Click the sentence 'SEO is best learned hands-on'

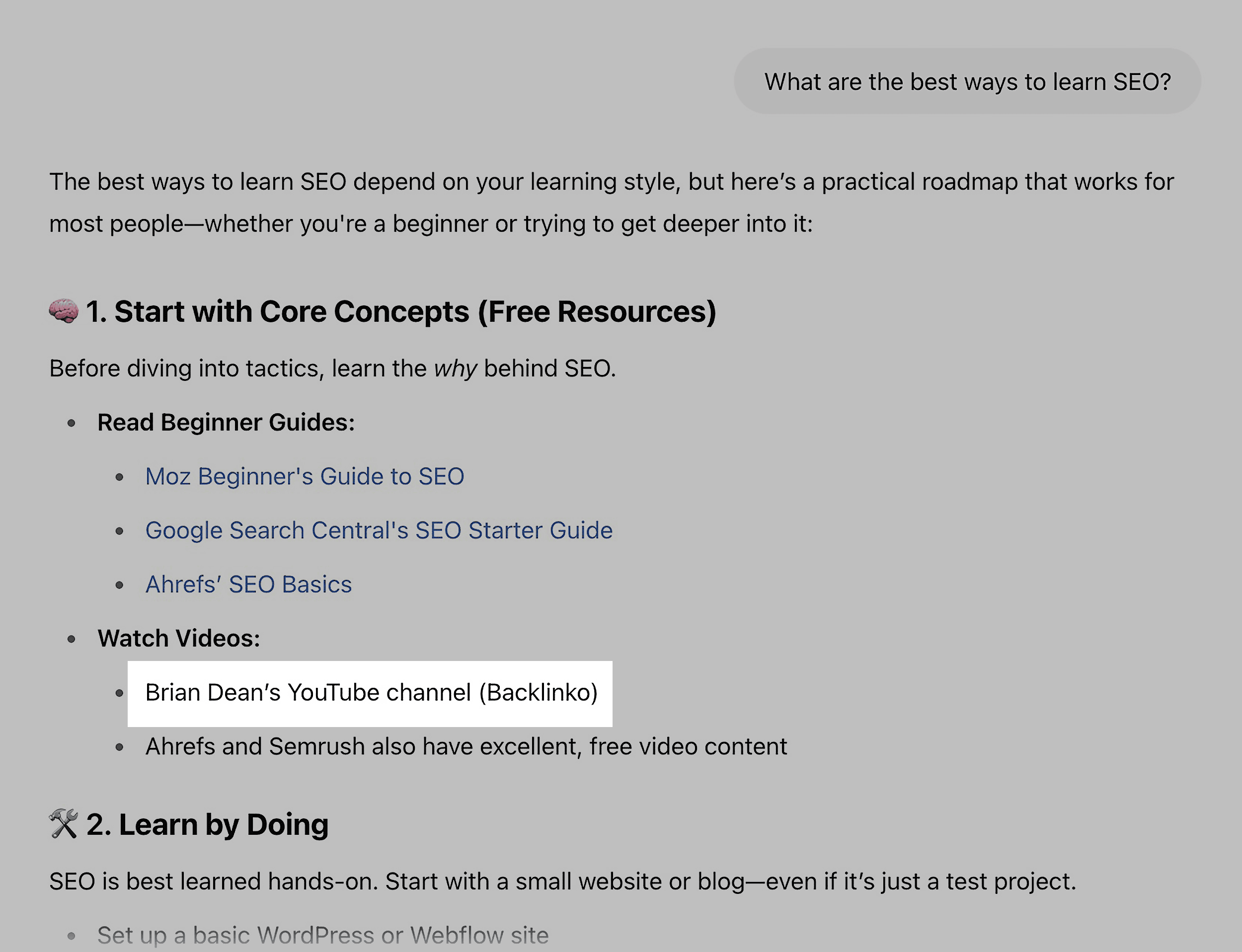[x=562, y=882]
